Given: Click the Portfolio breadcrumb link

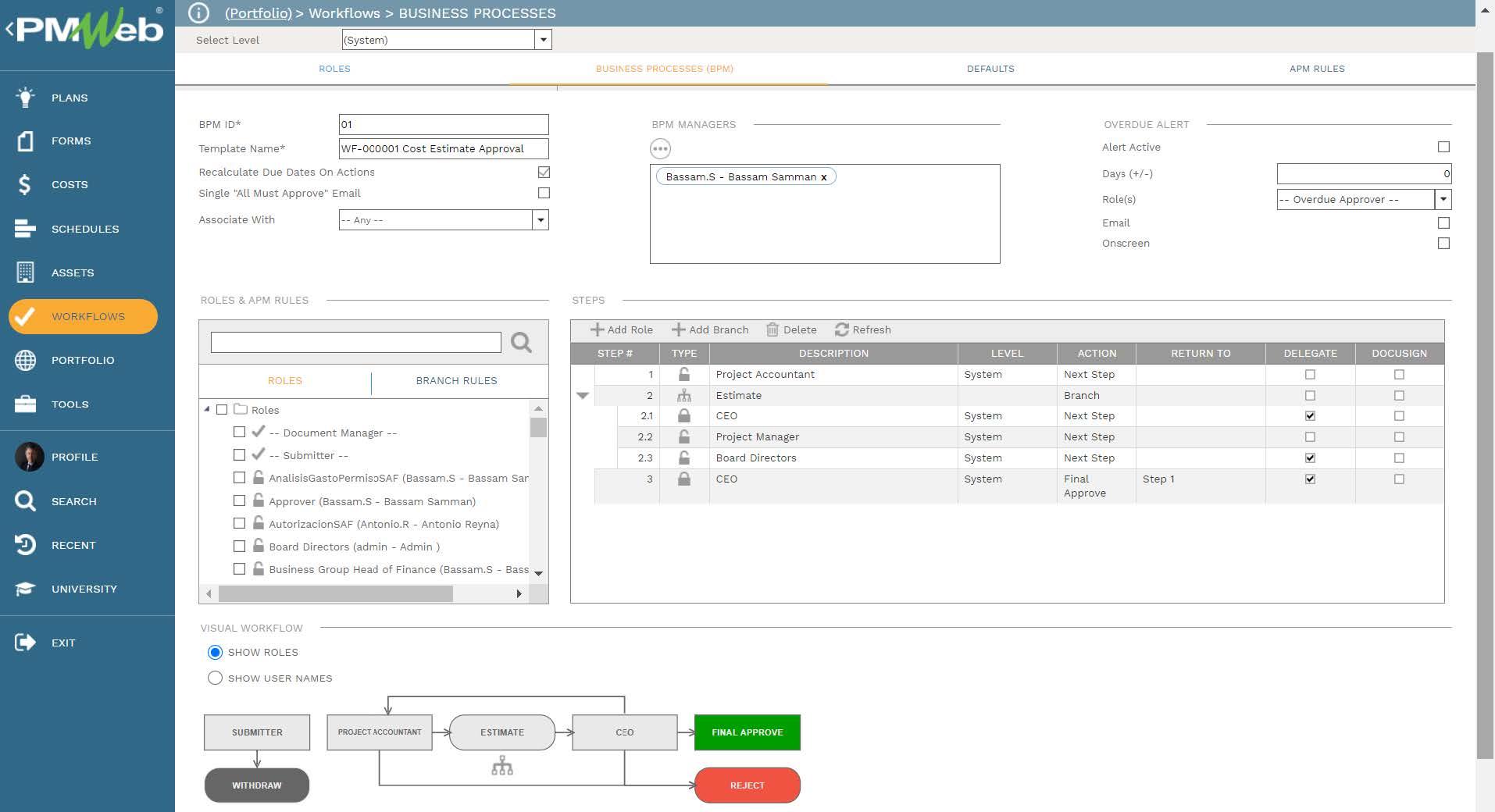Looking at the screenshot, I should (x=258, y=13).
